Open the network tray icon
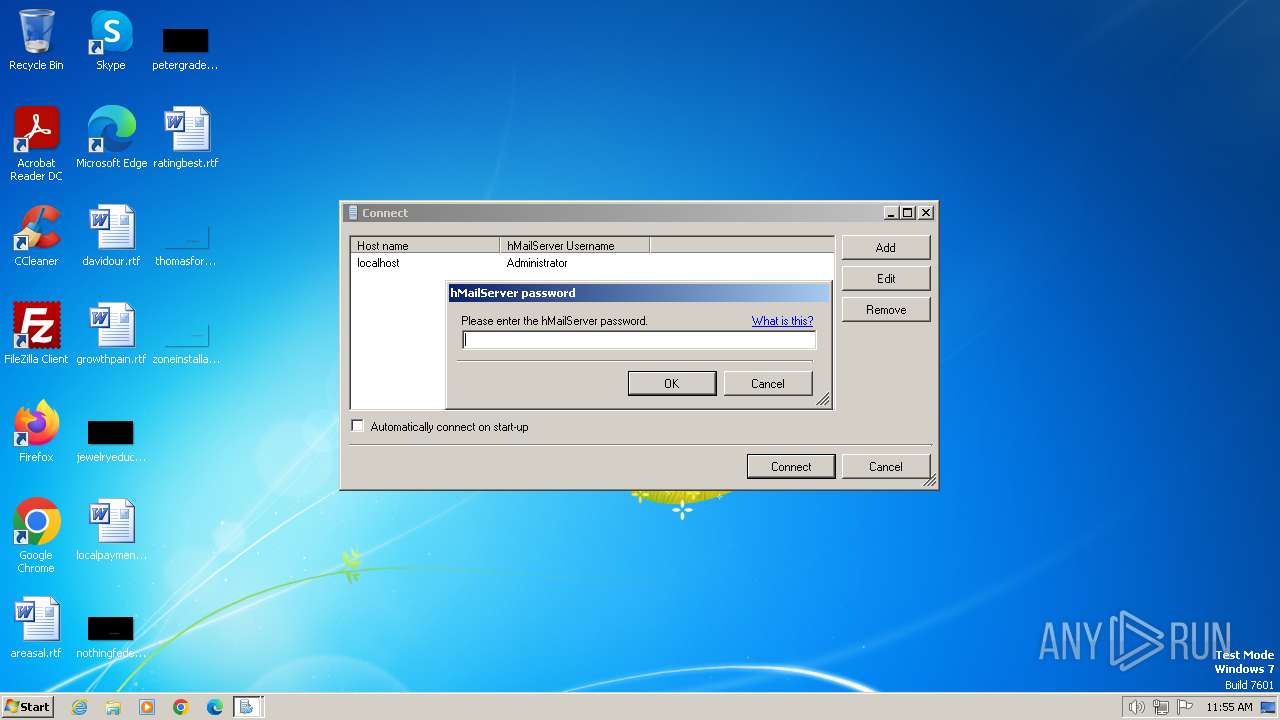 (1161, 707)
